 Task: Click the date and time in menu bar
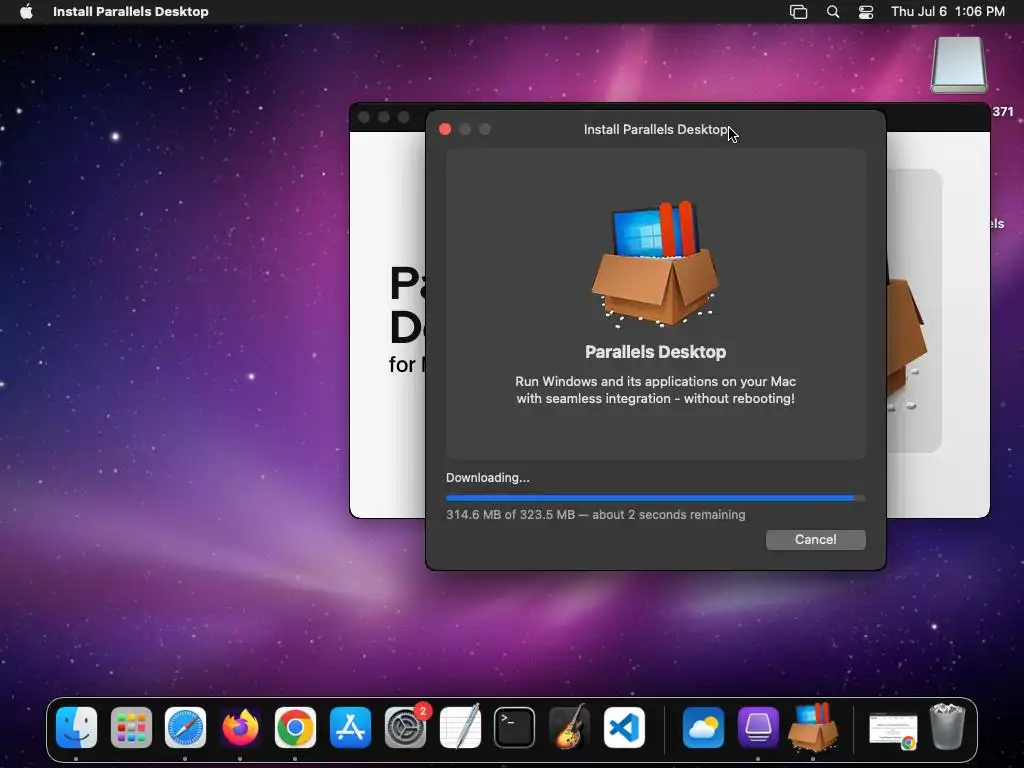948,11
